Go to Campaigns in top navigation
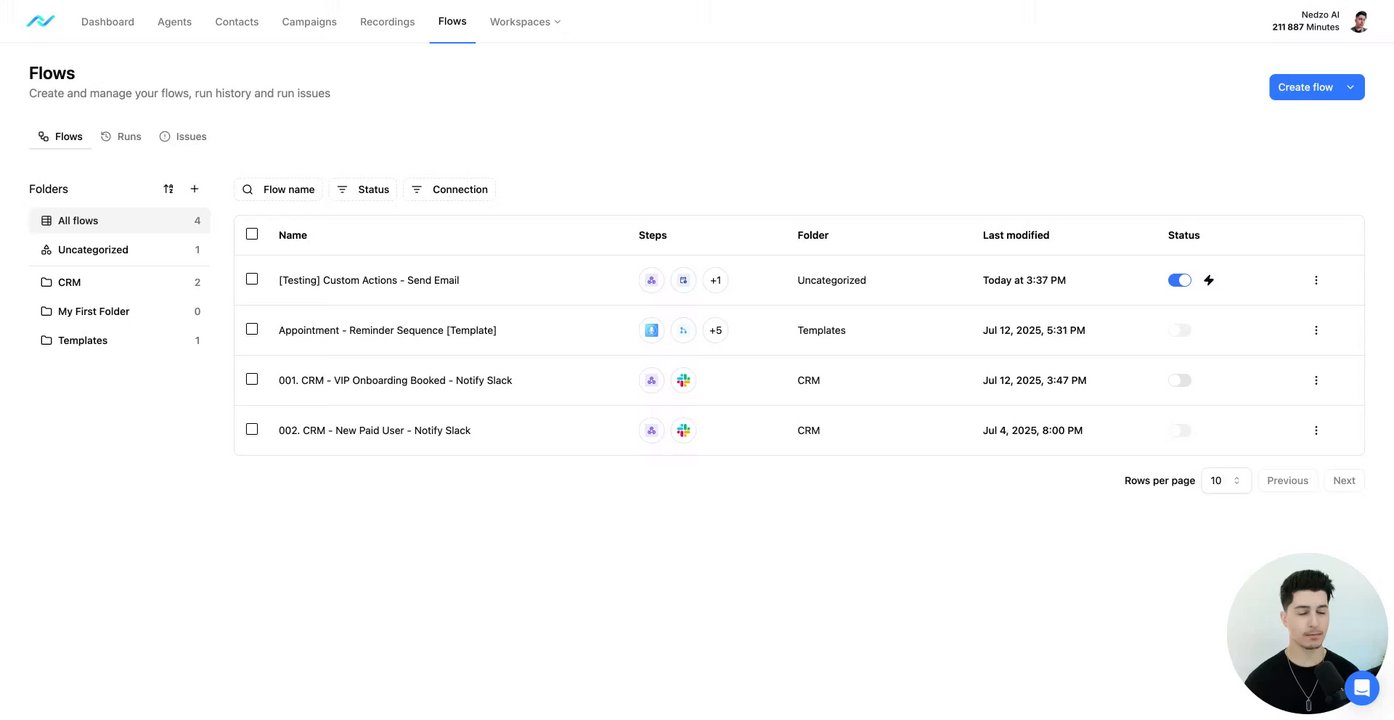 point(309,22)
